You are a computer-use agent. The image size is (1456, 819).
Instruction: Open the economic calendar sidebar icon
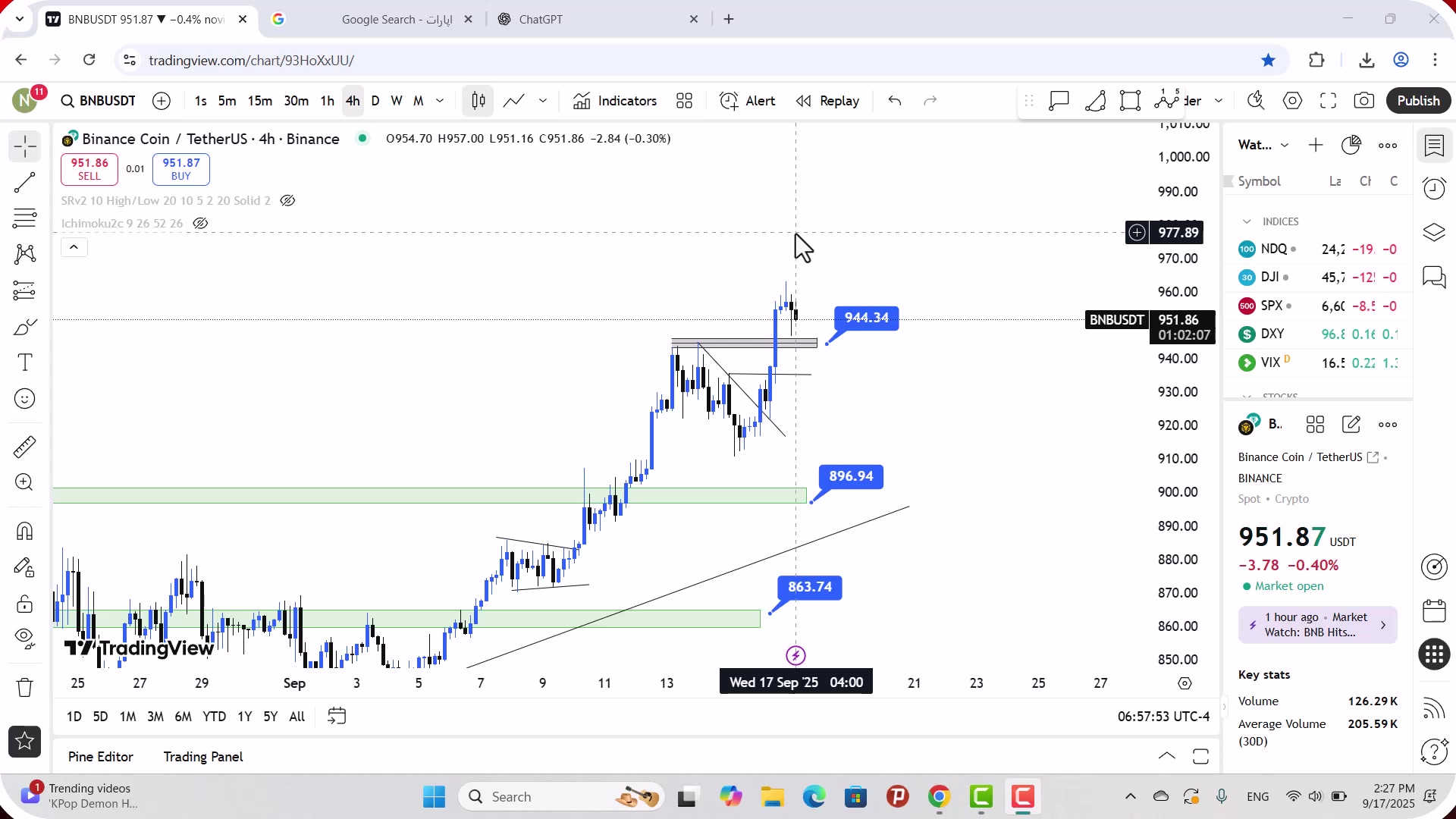point(1434,611)
